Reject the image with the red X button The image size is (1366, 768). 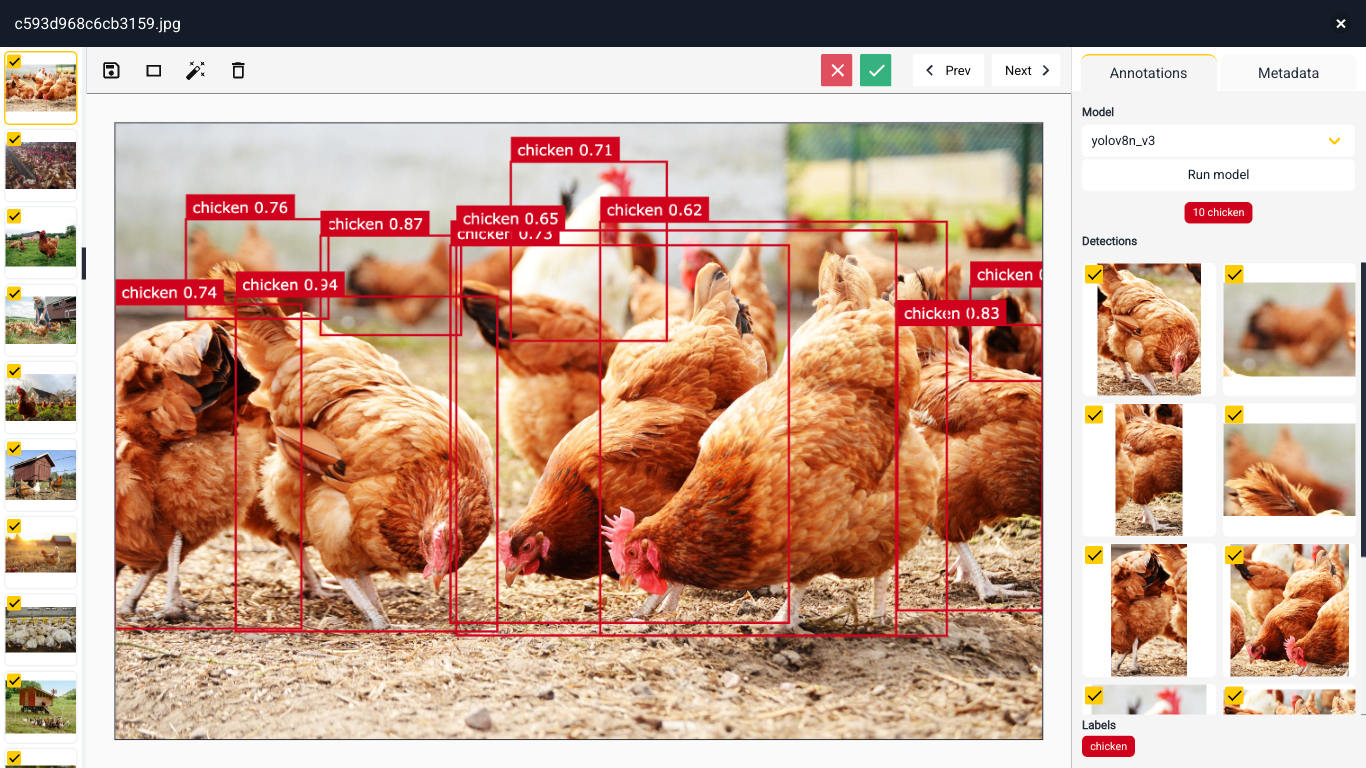pyautogui.click(x=837, y=70)
